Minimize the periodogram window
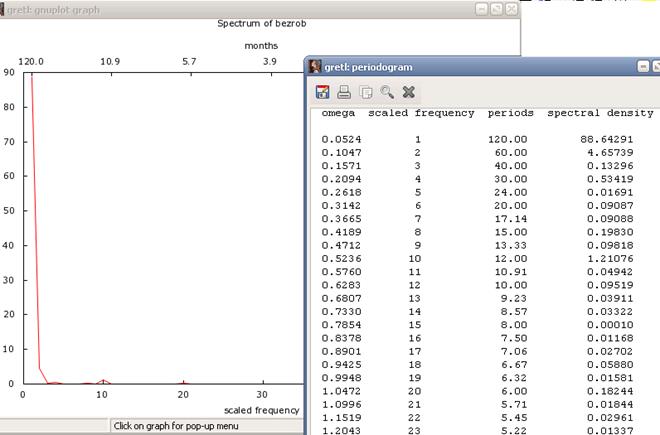 point(643,67)
